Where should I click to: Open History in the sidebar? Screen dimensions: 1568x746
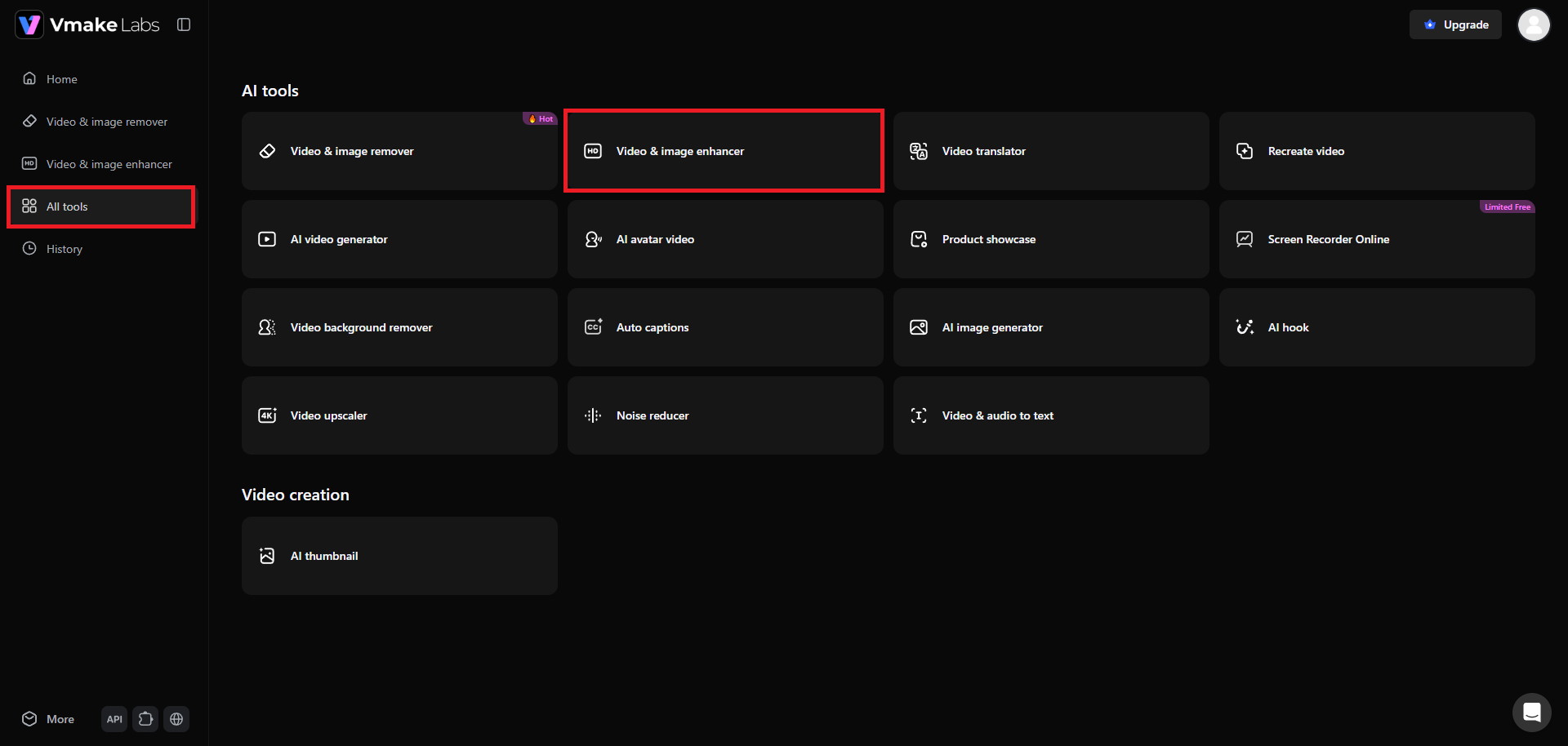pyautogui.click(x=101, y=249)
